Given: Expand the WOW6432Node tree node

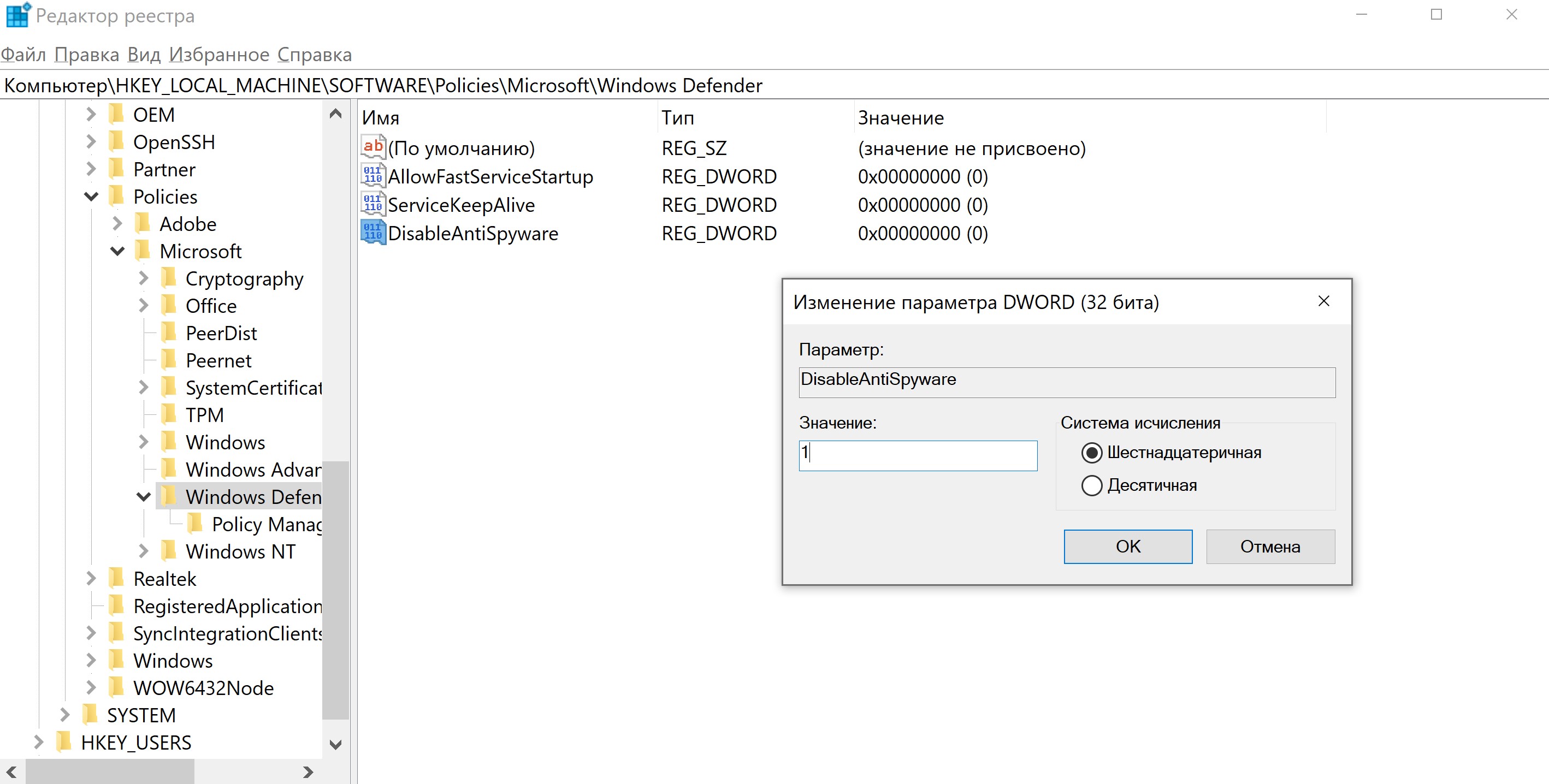Looking at the screenshot, I should (x=91, y=687).
